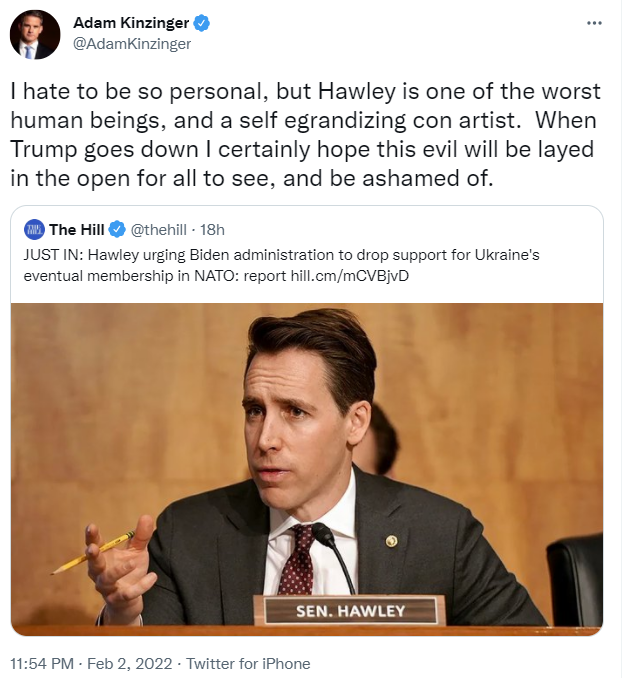Click the main tweet text about Hawley
625x678 pixels.
[305, 135]
